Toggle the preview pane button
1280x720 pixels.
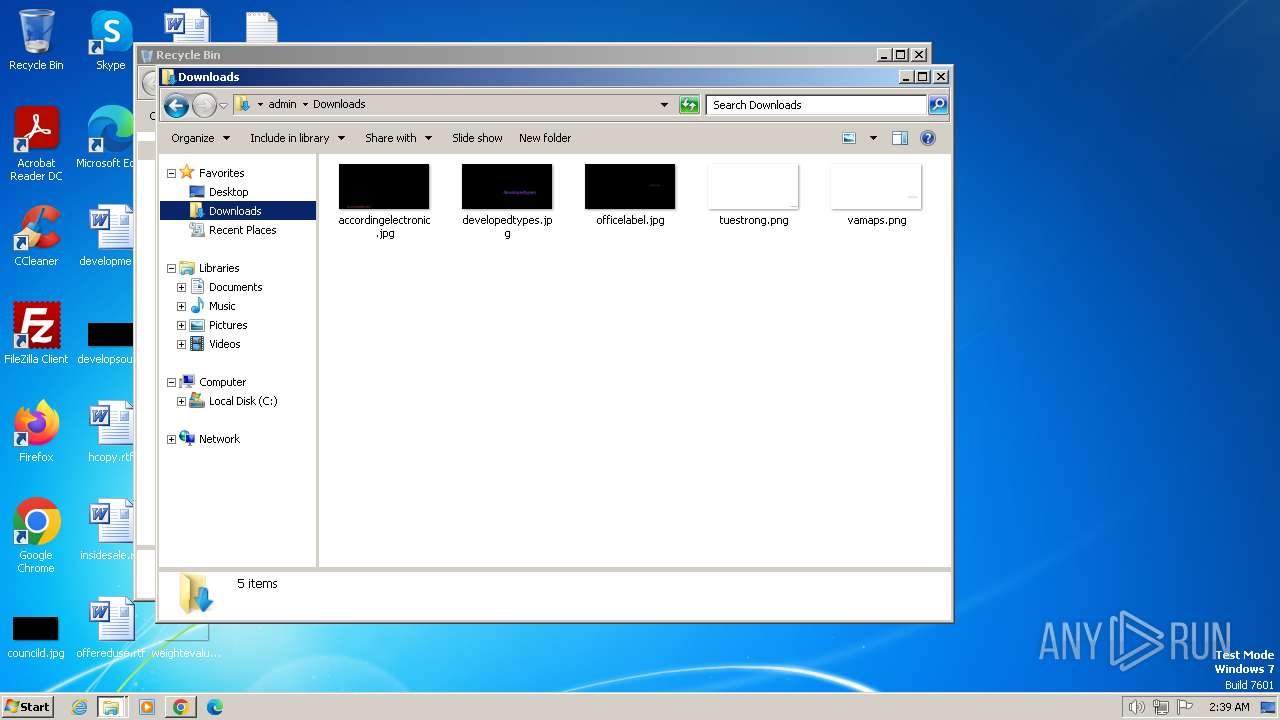[900, 138]
